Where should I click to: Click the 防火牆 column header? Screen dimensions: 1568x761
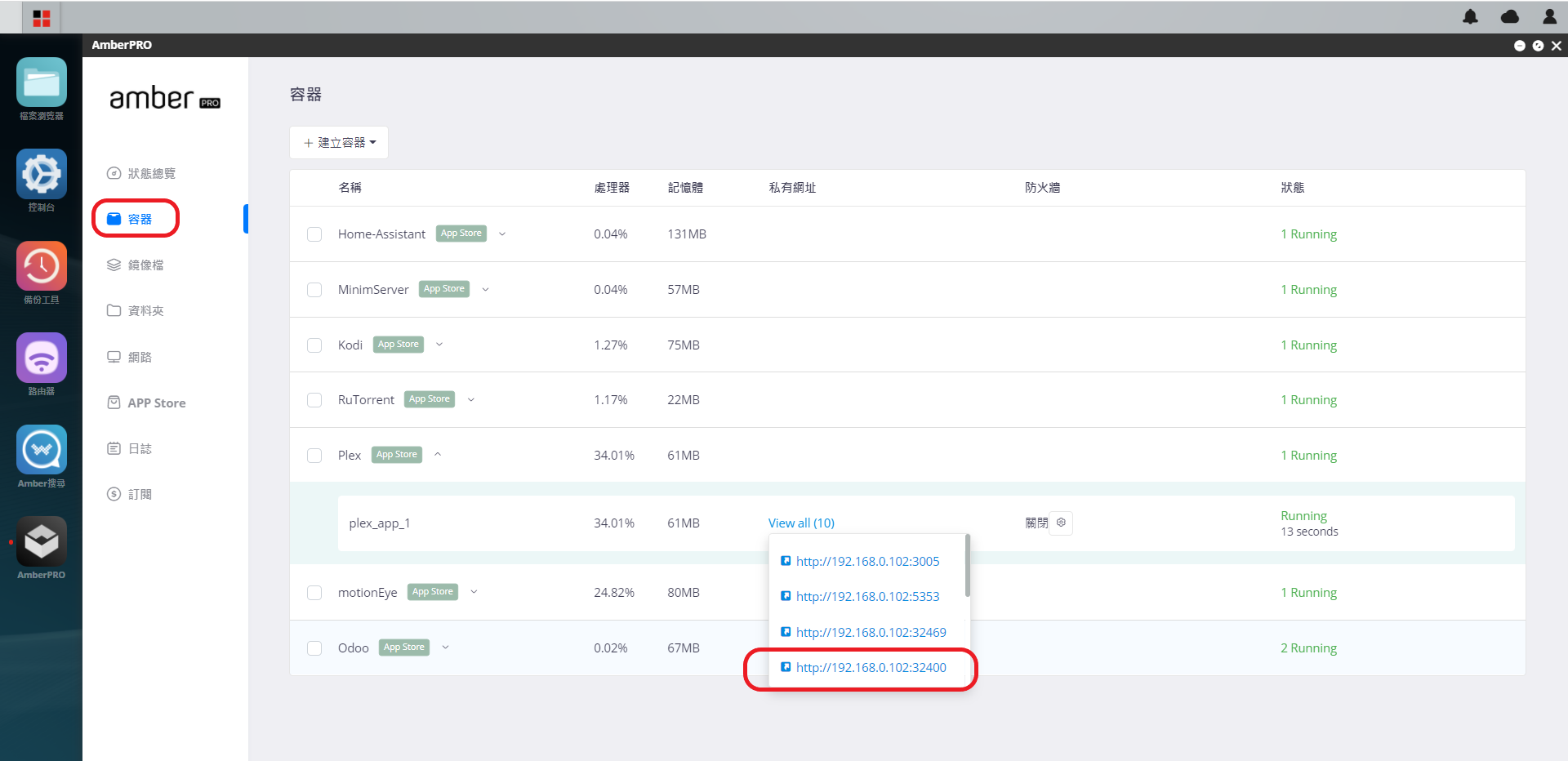click(x=1043, y=188)
